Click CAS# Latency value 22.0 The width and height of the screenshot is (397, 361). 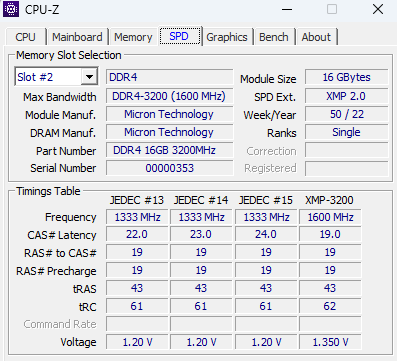point(137,234)
